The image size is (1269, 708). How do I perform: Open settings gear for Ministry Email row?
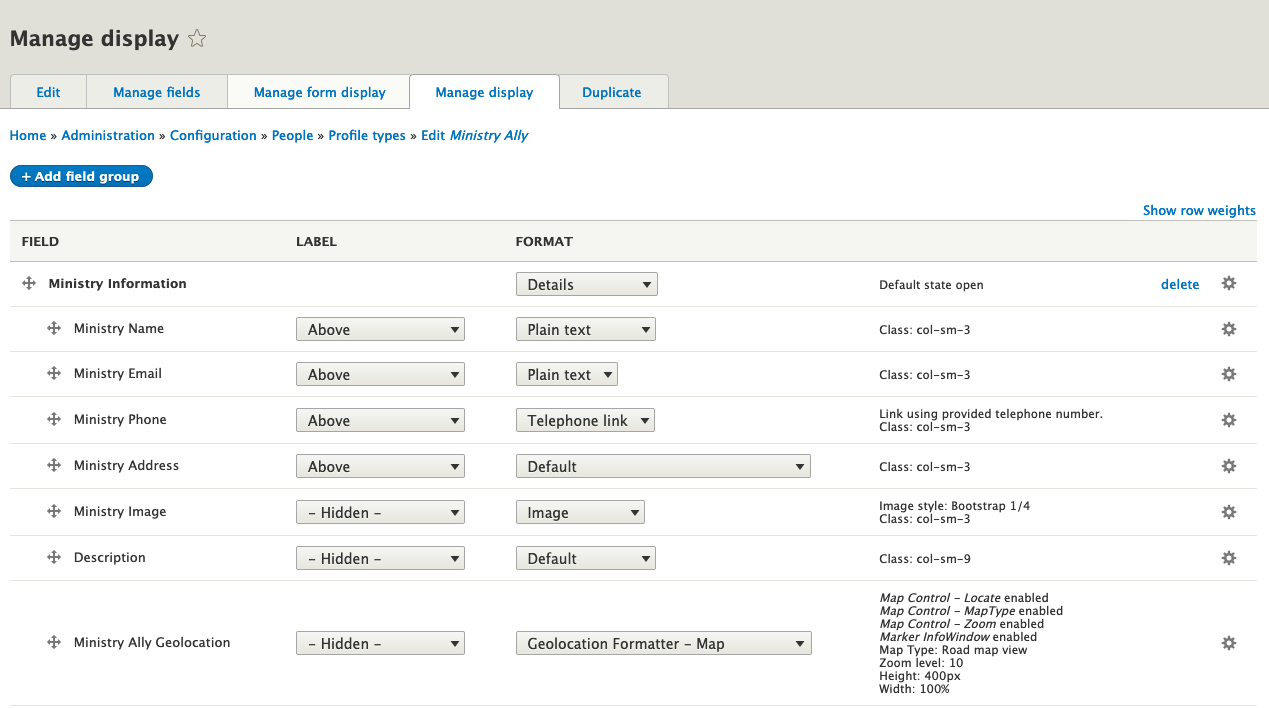(1228, 374)
